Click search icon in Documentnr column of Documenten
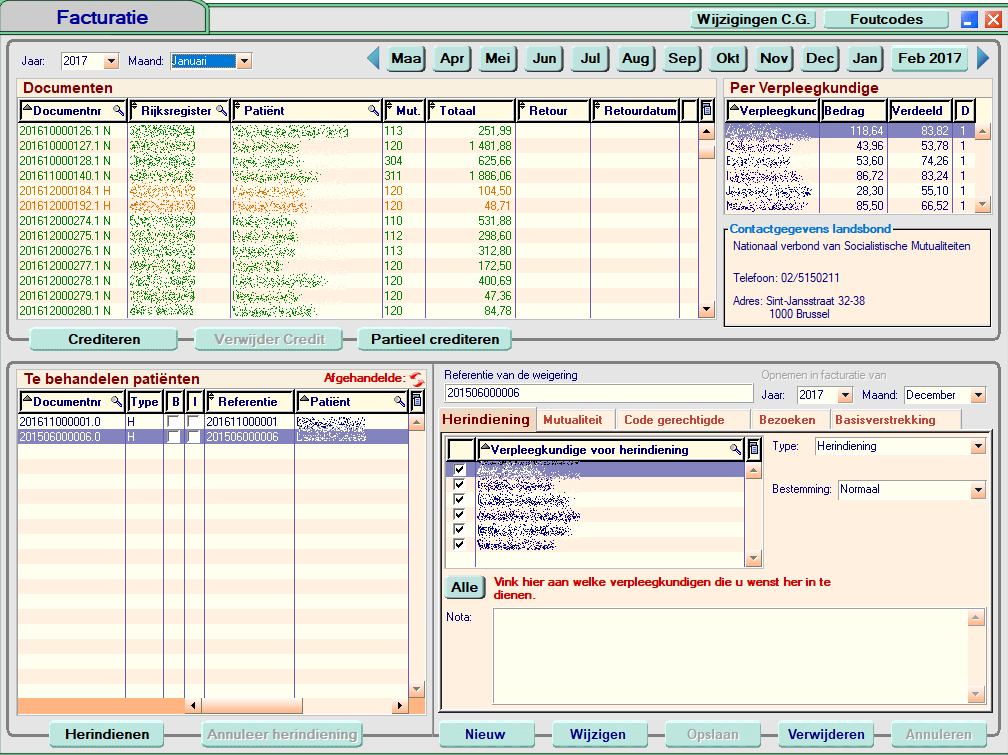1008x755 pixels. [118, 110]
